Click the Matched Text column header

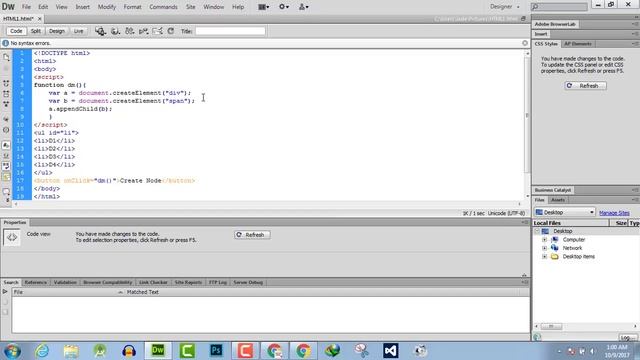tap(142, 292)
